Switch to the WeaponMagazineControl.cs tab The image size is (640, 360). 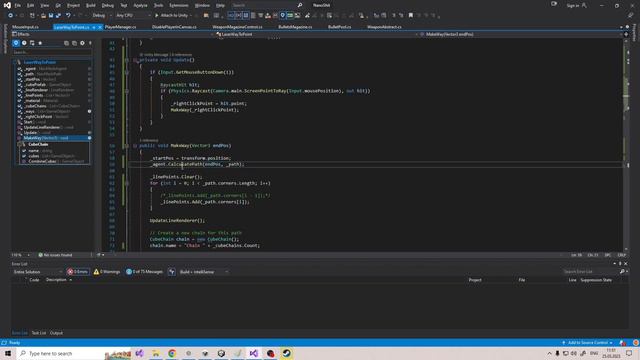pyautogui.click(x=237, y=27)
